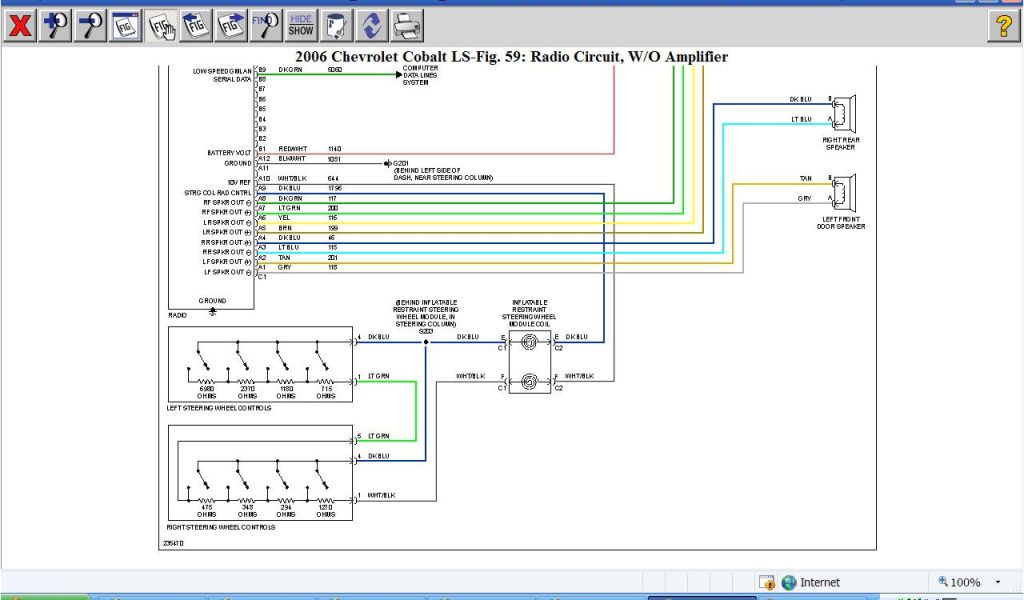Click the steering wheel module coil box
The image size is (1024, 600).
[529, 360]
